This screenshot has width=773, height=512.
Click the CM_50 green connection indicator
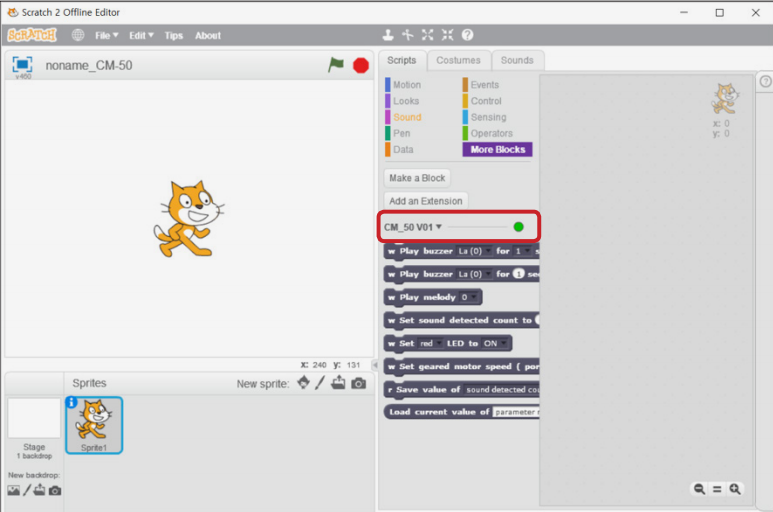click(x=518, y=227)
